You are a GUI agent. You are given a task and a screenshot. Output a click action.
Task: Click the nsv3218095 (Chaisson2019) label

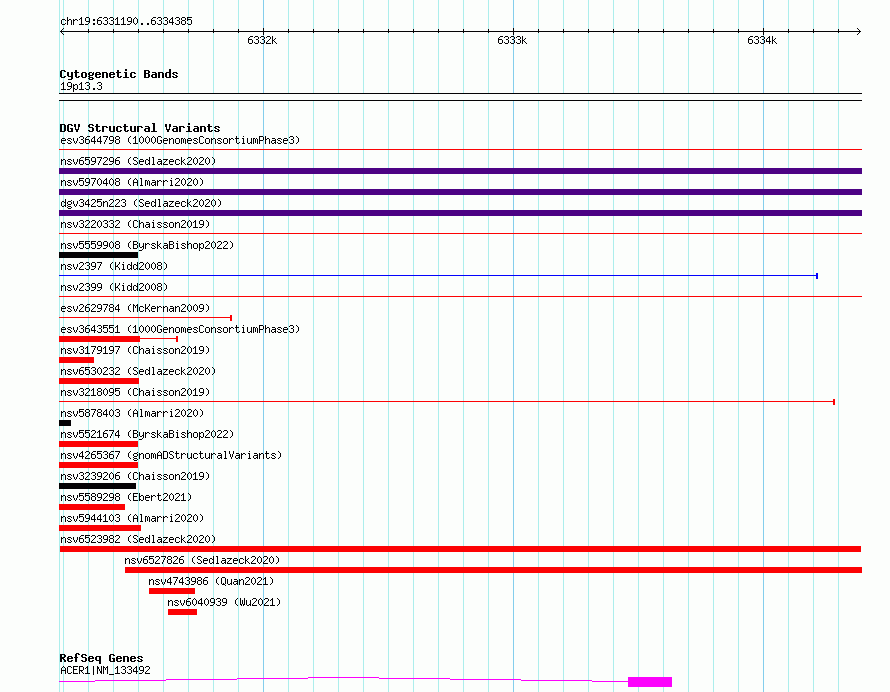pyautogui.click(x=135, y=392)
